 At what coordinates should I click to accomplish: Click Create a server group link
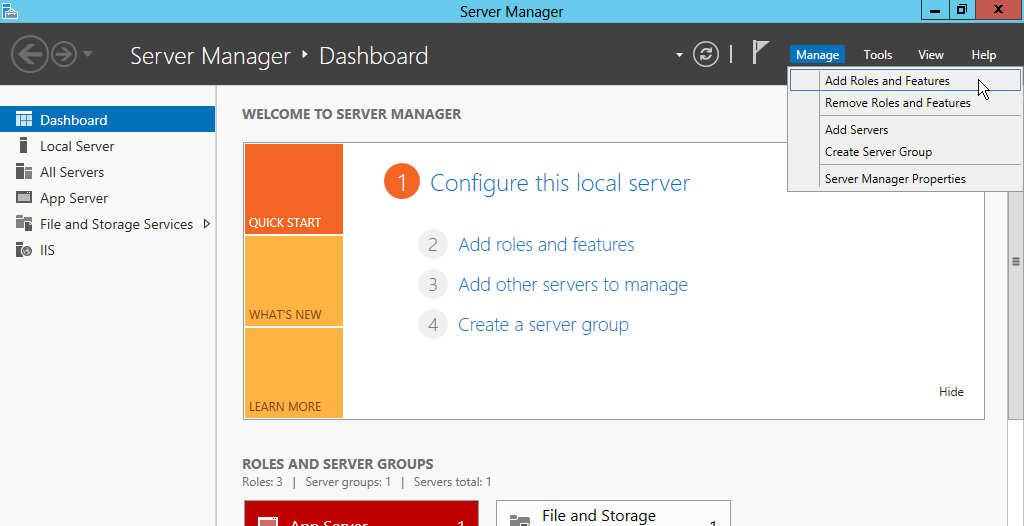[543, 325]
